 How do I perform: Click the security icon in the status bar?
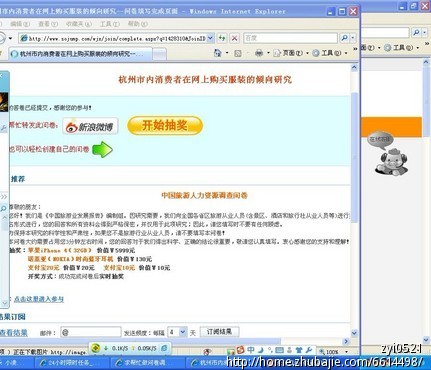(207, 351)
